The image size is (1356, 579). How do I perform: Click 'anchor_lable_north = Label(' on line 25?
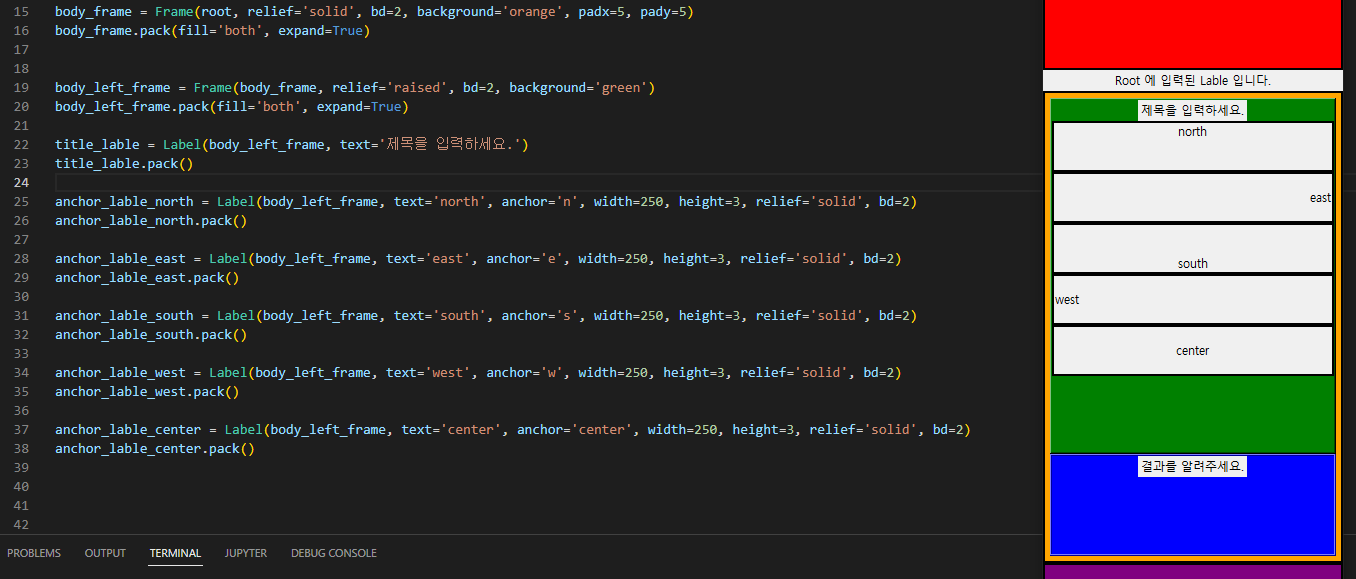[159, 201]
